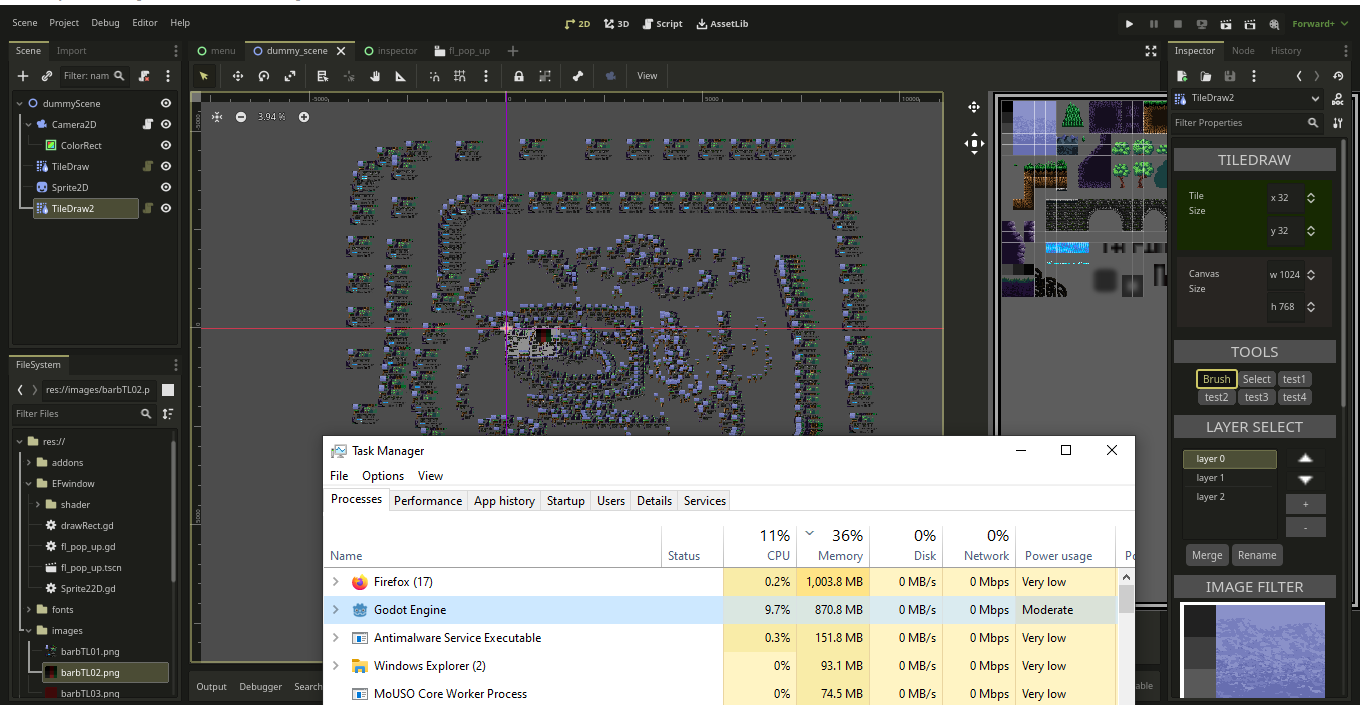Open the Debug menu
1360x705 pixels.
pyautogui.click(x=105, y=23)
